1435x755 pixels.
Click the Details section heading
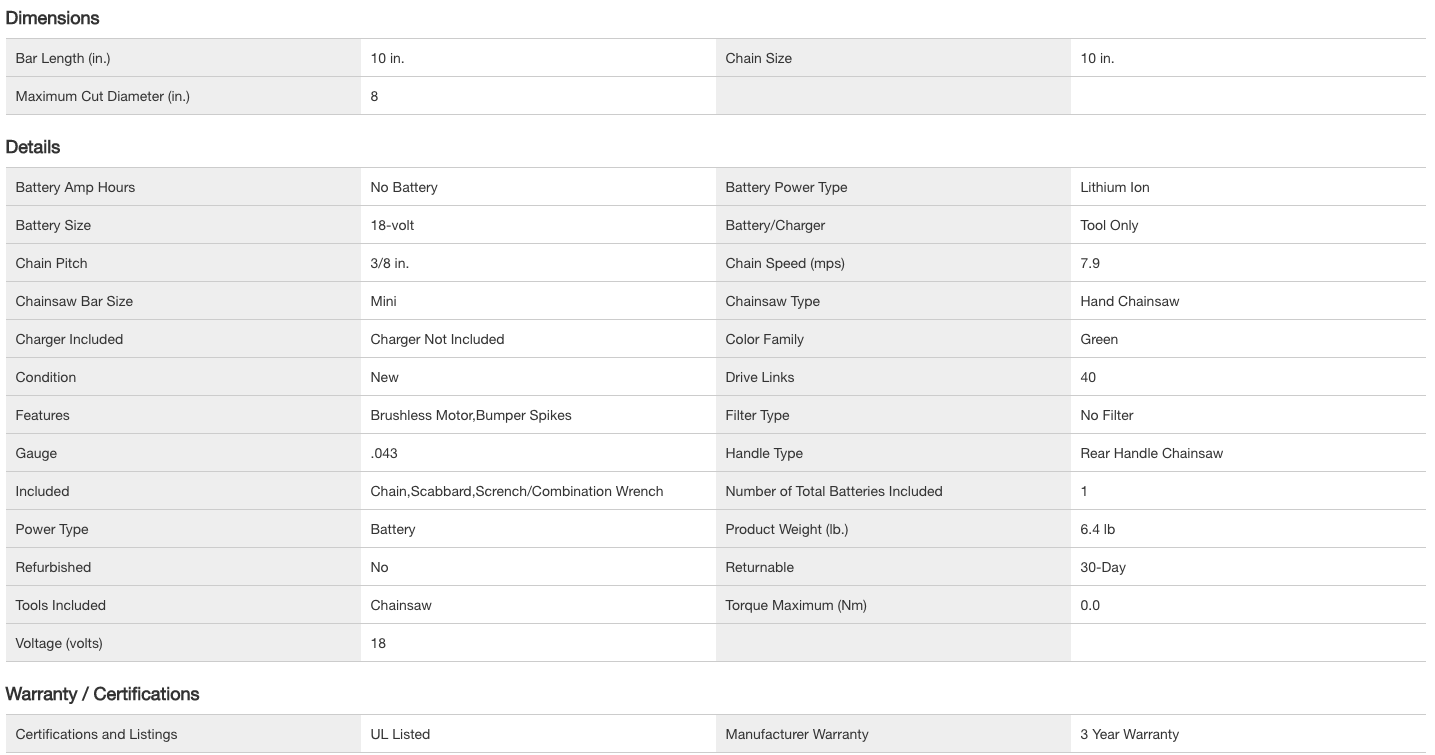pyautogui.click(x=33, y=147)
